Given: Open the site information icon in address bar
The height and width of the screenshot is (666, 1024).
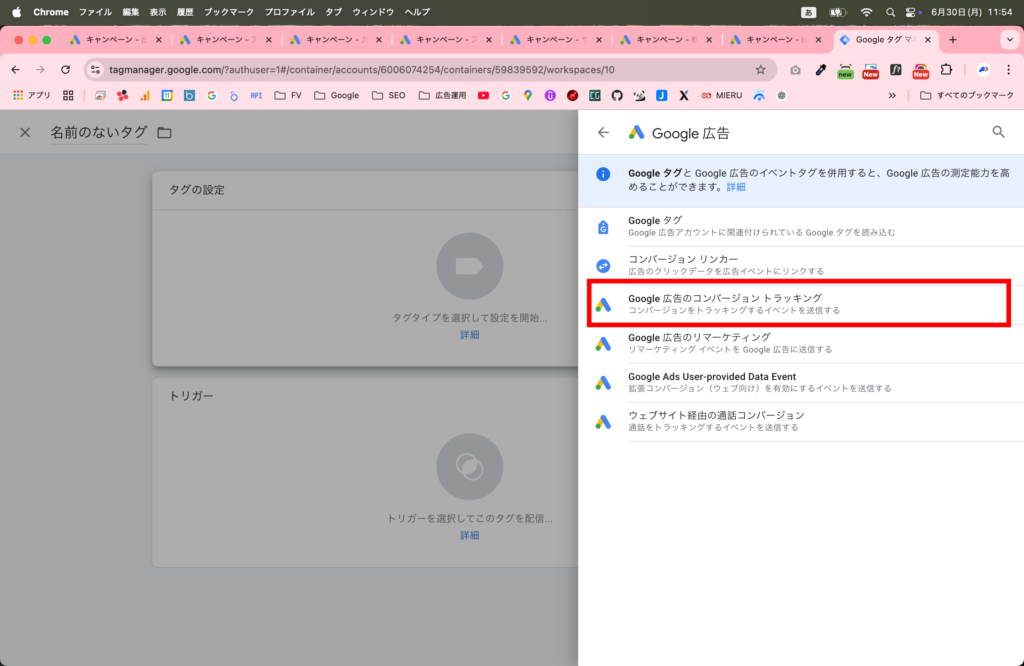Looking at the screenshot, I should point(95,70).
